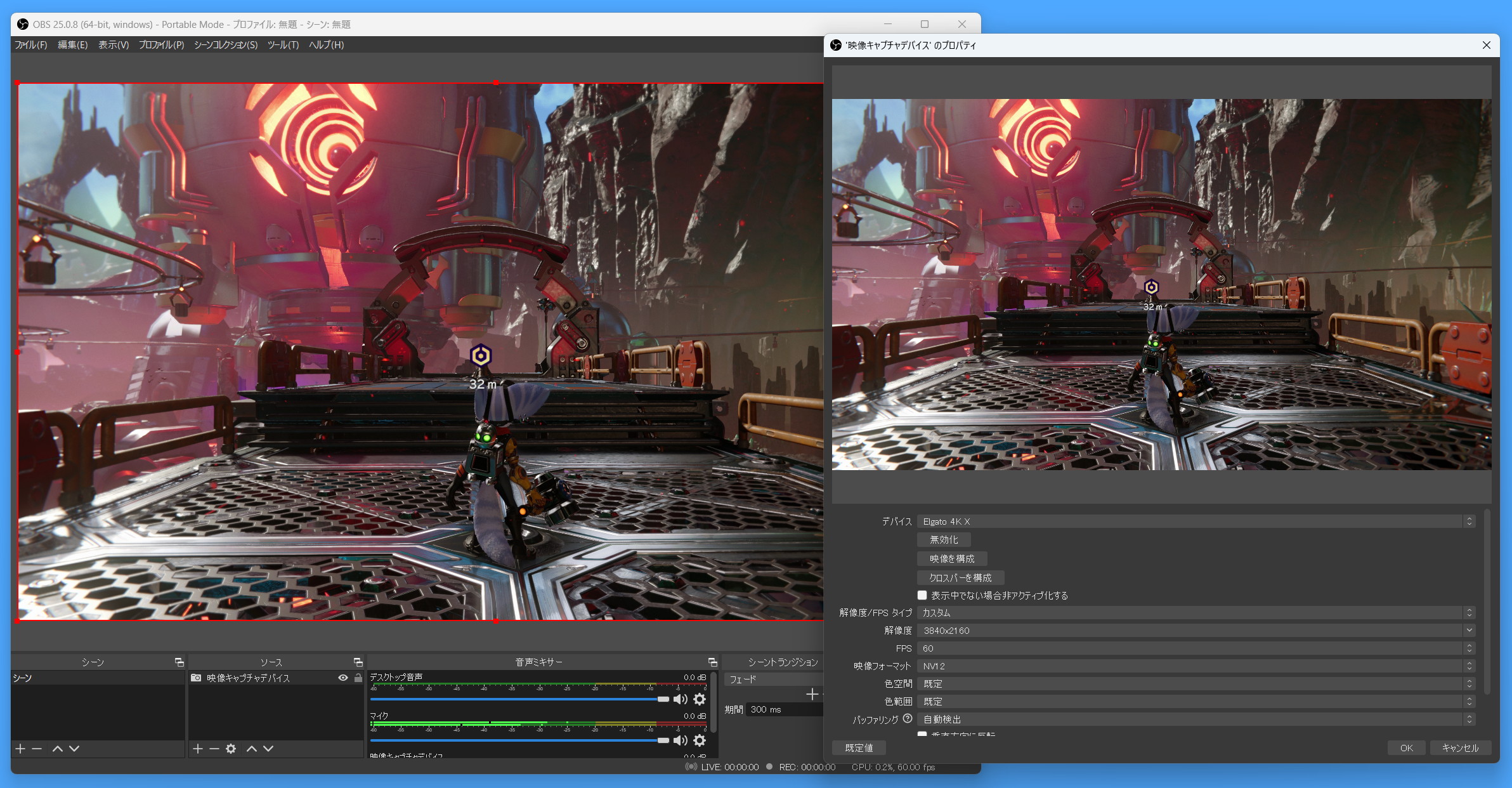This screenshot has width=1512, height=788.
Task: Click the 映像を構成 button
Action: (x=952, y=559)
